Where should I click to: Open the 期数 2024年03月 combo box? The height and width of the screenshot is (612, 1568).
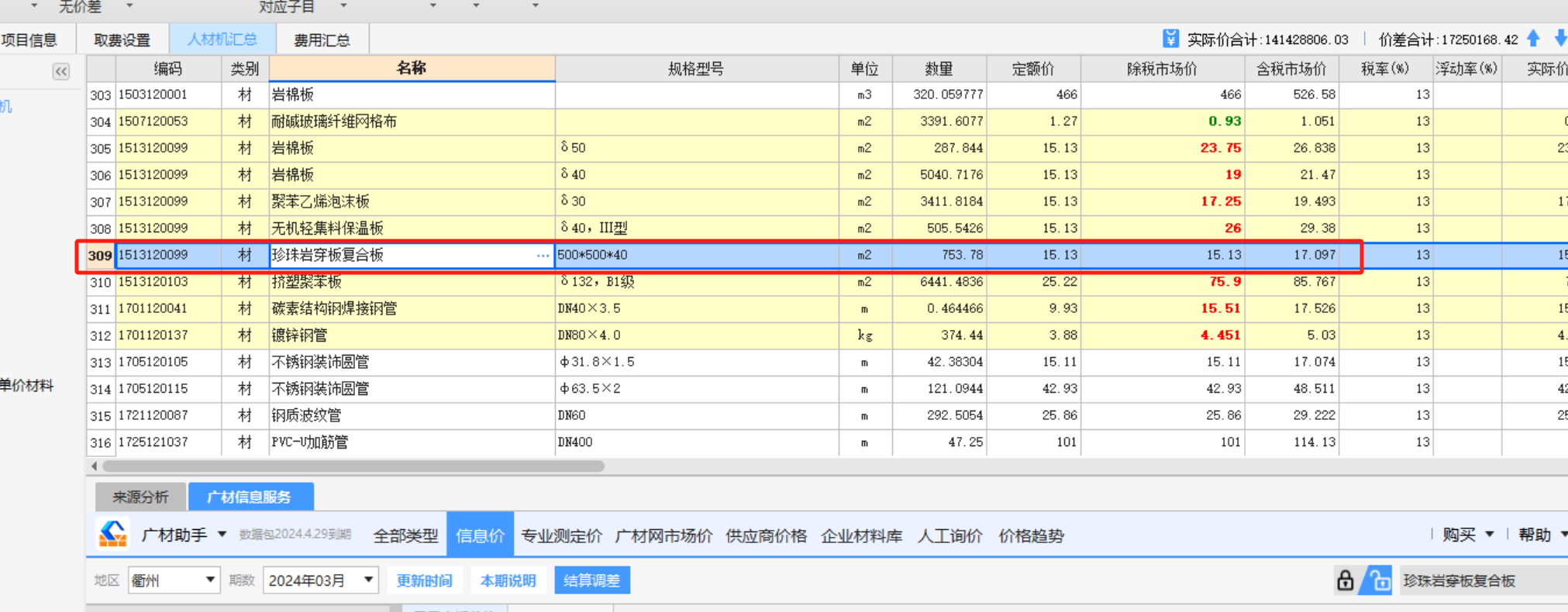[320, 580]
